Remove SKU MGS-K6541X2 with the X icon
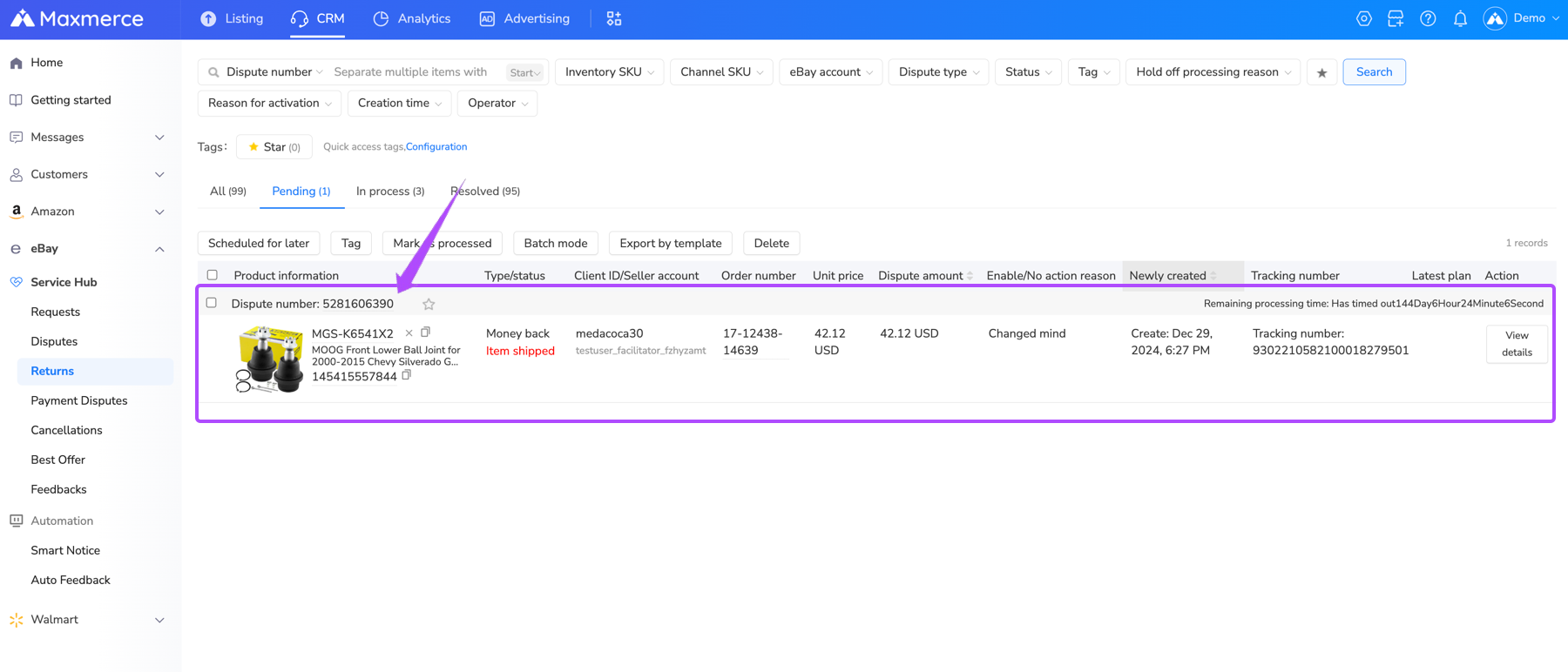This screenshot has height=672, width=1568. (x=409, y=333)
